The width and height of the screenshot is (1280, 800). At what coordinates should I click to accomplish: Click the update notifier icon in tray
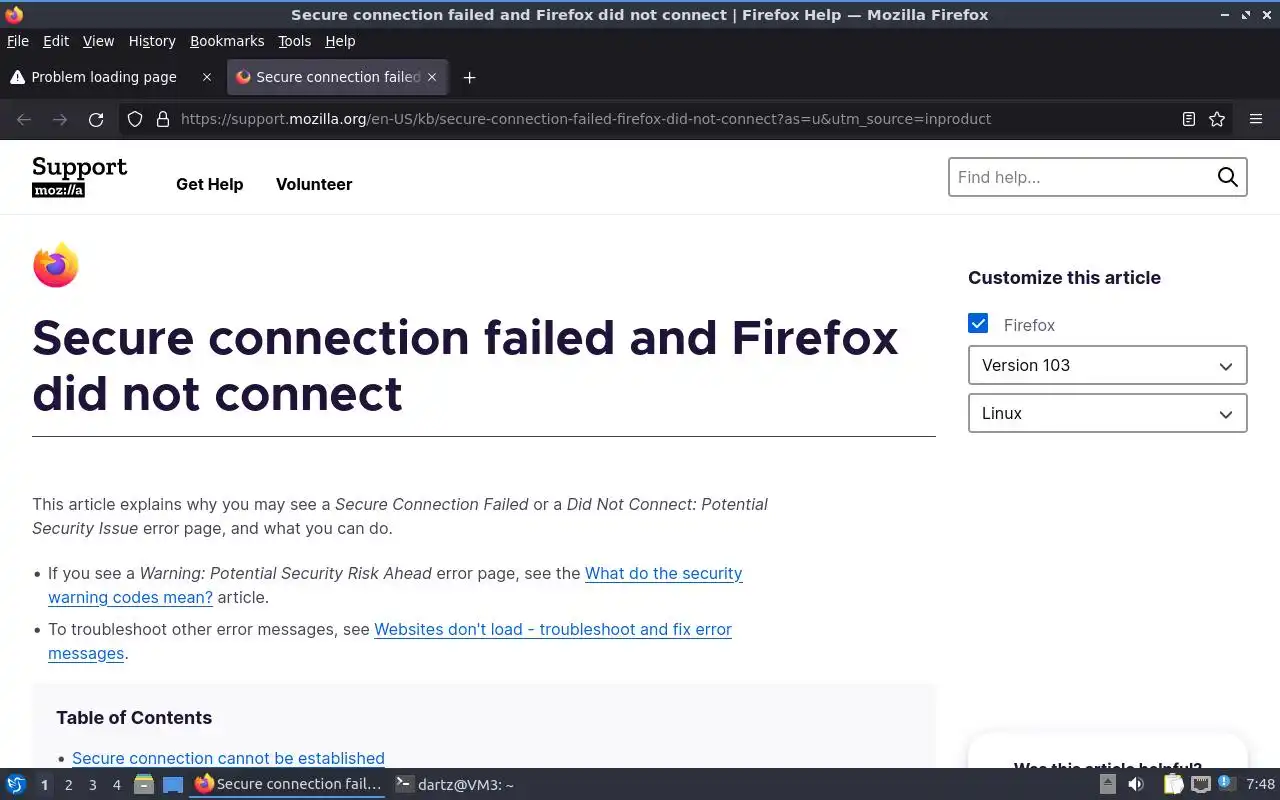pos(1226,783)
